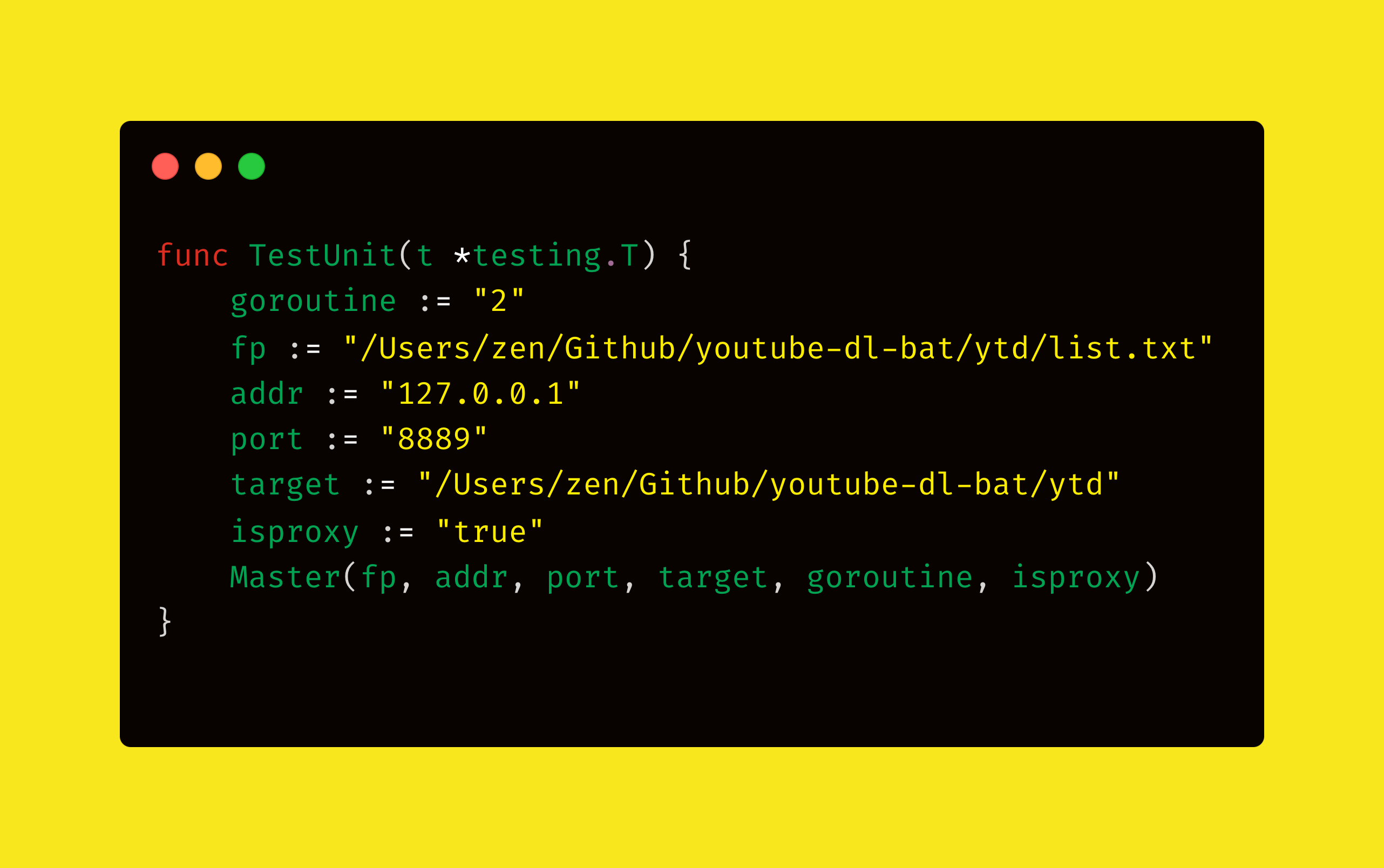Click the list.txt file path string
This screenshot has width=1384, height=868.
778,348
